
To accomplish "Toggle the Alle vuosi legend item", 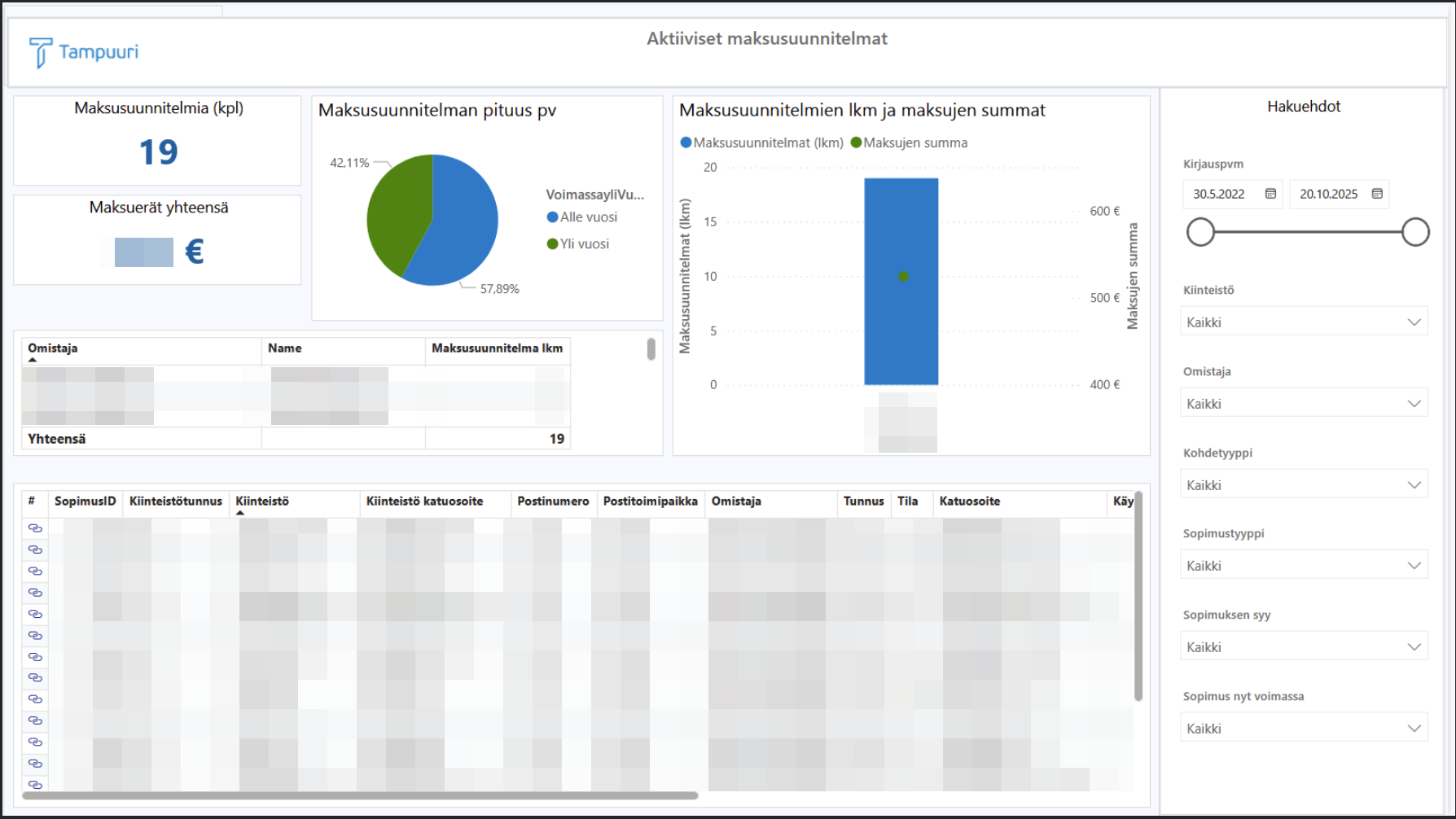I will pos(582,217).
